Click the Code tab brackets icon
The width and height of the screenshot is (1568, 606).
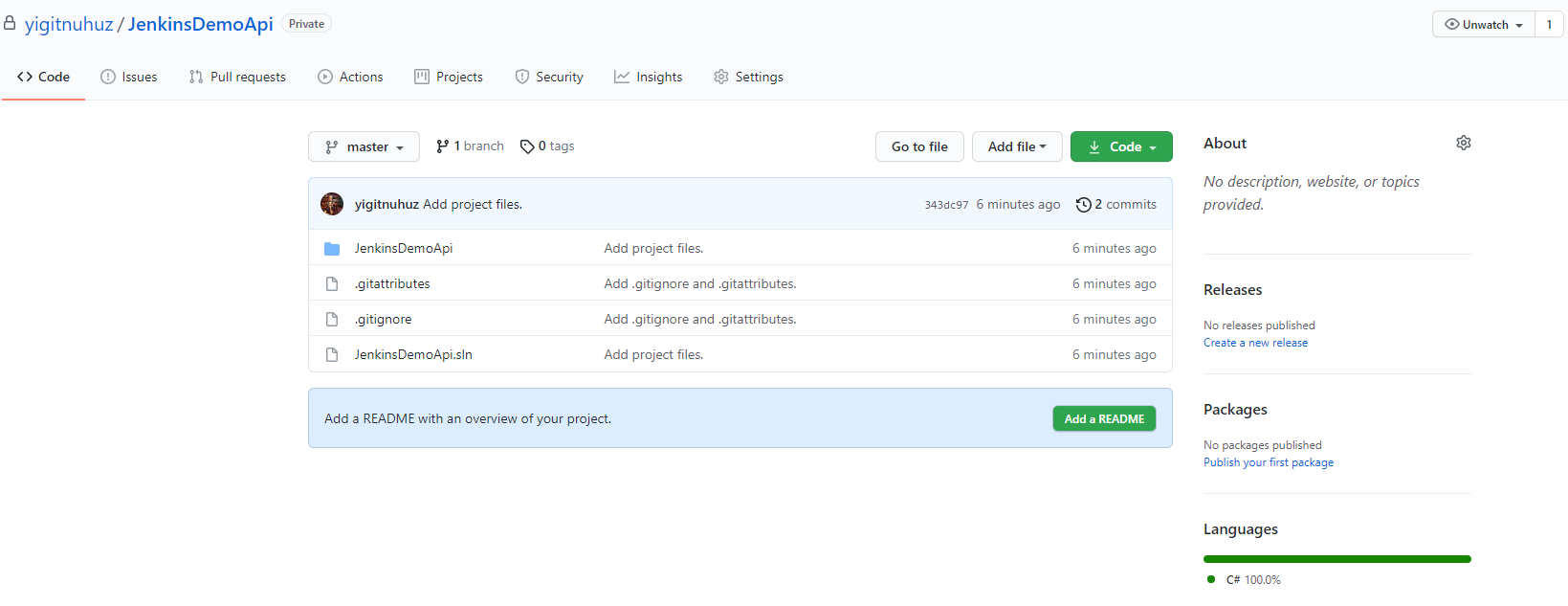tap(25, 77)
